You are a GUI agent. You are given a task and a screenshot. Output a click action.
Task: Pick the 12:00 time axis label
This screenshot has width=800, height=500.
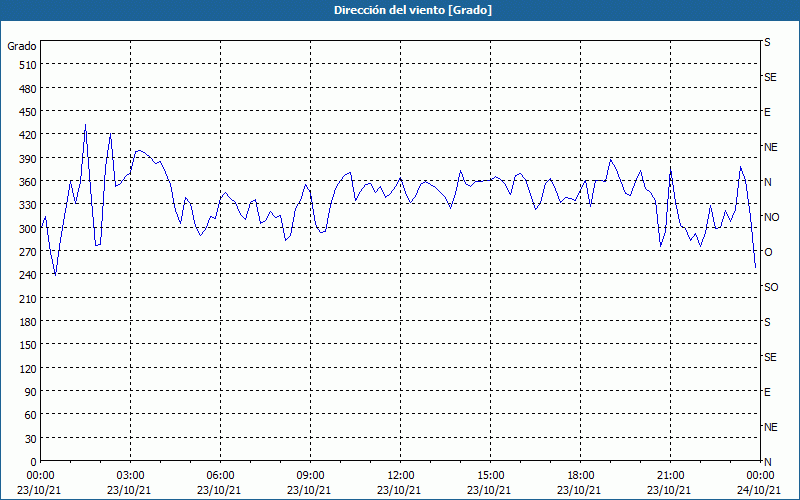(x=400, y=476)
